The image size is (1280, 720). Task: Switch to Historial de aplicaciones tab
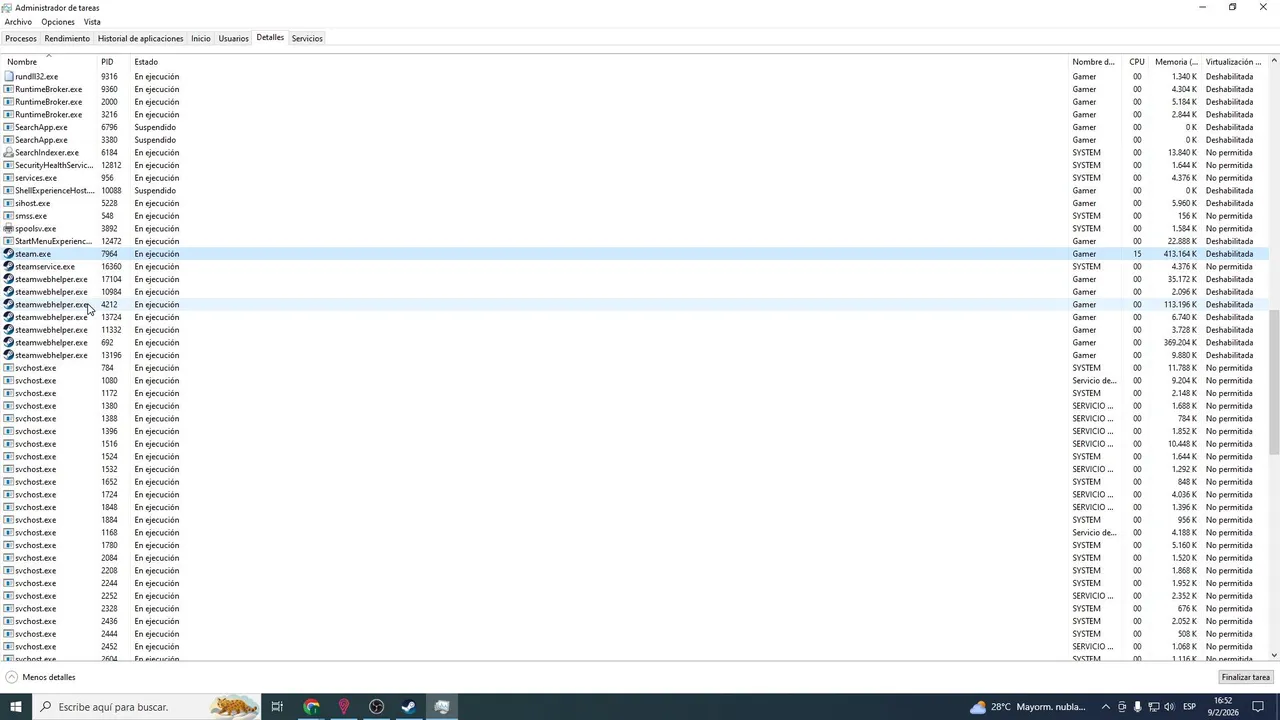[x=140, y=38]
